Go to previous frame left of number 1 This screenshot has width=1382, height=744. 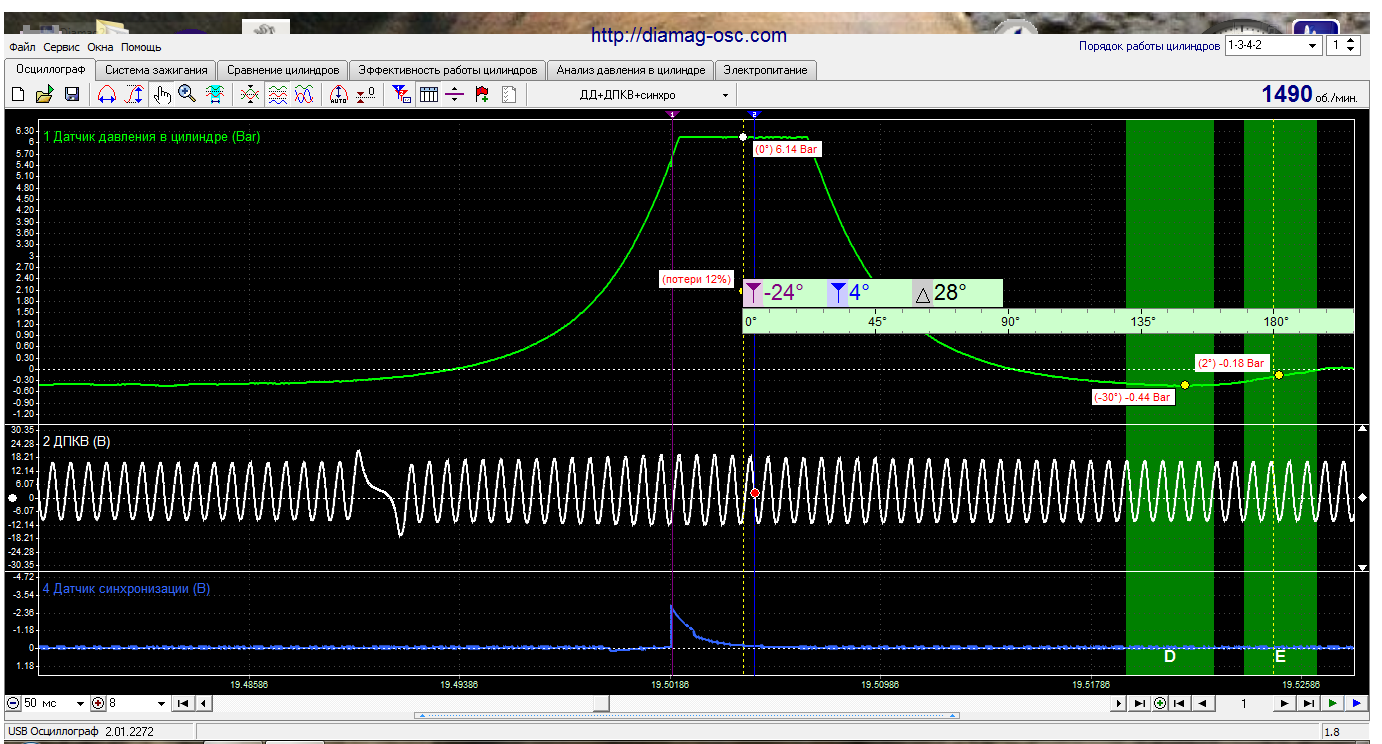coord(1202,703)
